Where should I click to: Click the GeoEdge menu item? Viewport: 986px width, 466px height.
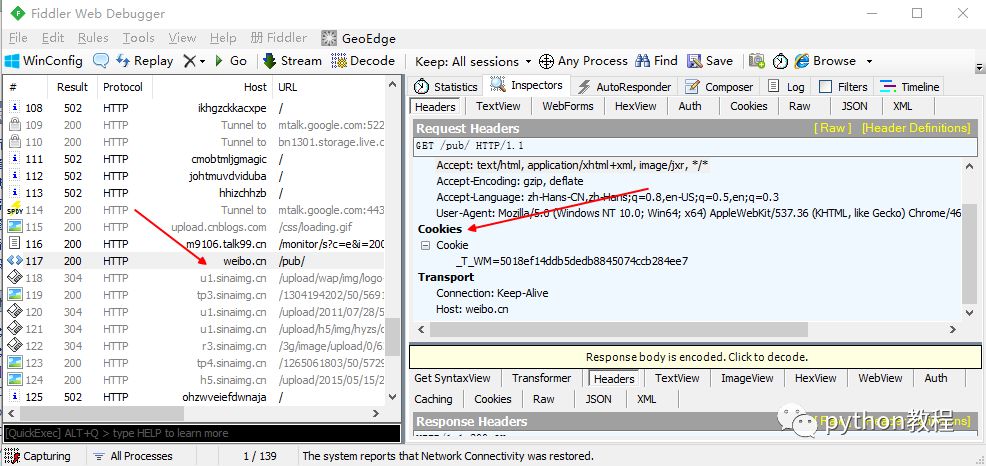coord(358,38)
